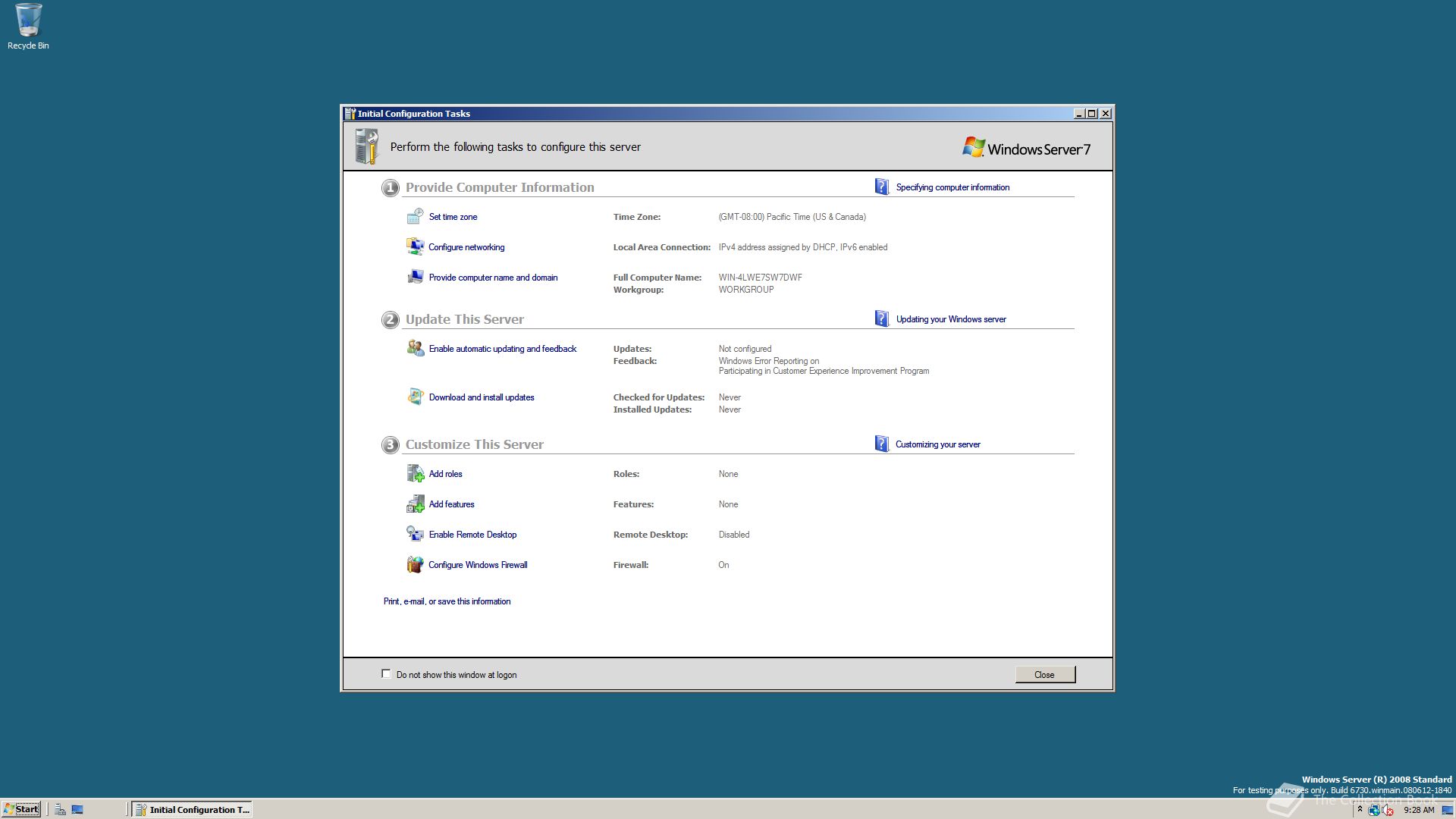Click 'Participating in Customer Experience Improvement Program'
This screenshot has width=1456, height=819.
tap(824, 371)
